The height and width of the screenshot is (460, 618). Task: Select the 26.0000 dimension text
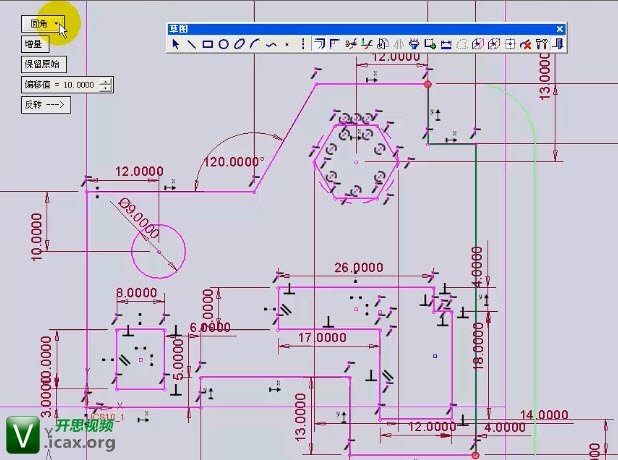coord(359,268)
